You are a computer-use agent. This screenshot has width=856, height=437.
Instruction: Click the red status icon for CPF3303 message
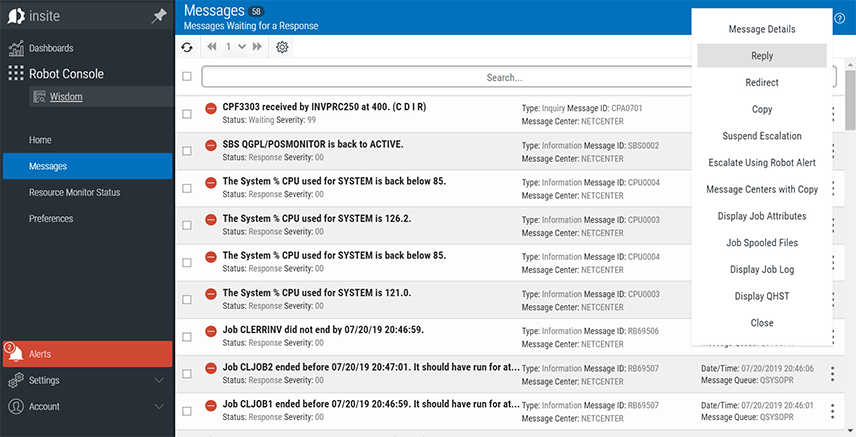coord(211,108)
